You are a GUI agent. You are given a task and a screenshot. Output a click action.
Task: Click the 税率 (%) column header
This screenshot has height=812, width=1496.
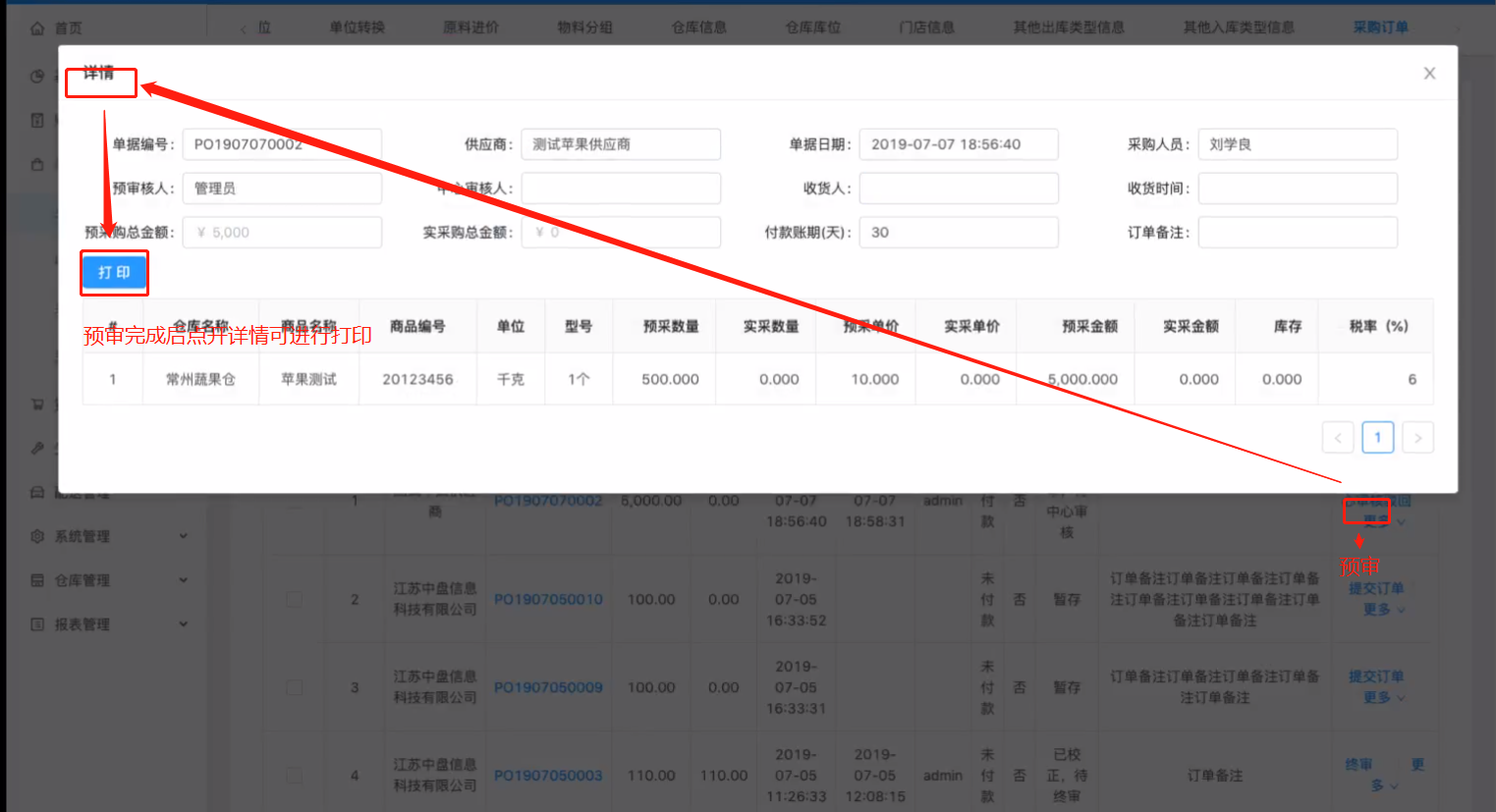click(1378, 326)
